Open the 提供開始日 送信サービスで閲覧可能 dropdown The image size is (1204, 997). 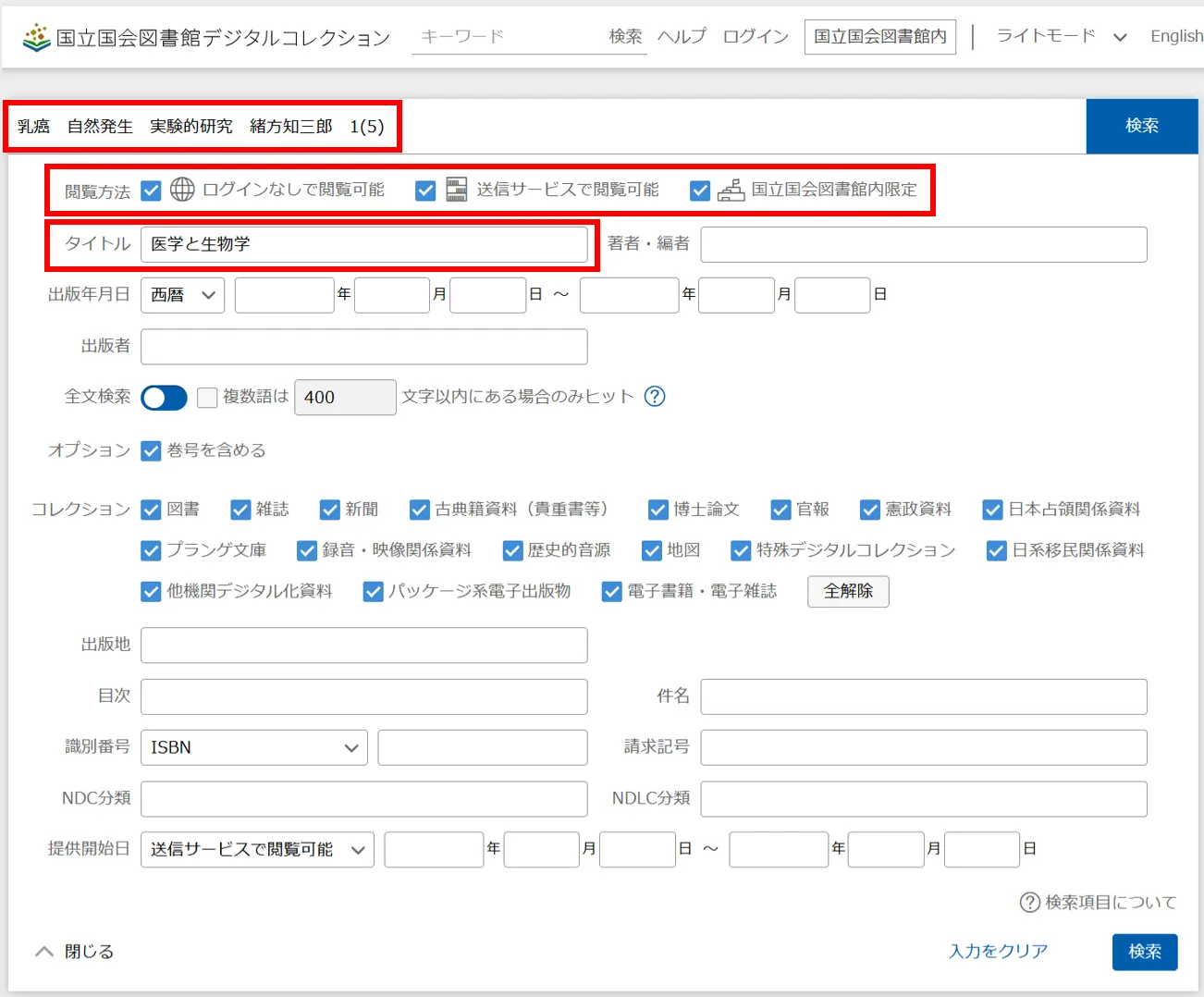(257, 849)
